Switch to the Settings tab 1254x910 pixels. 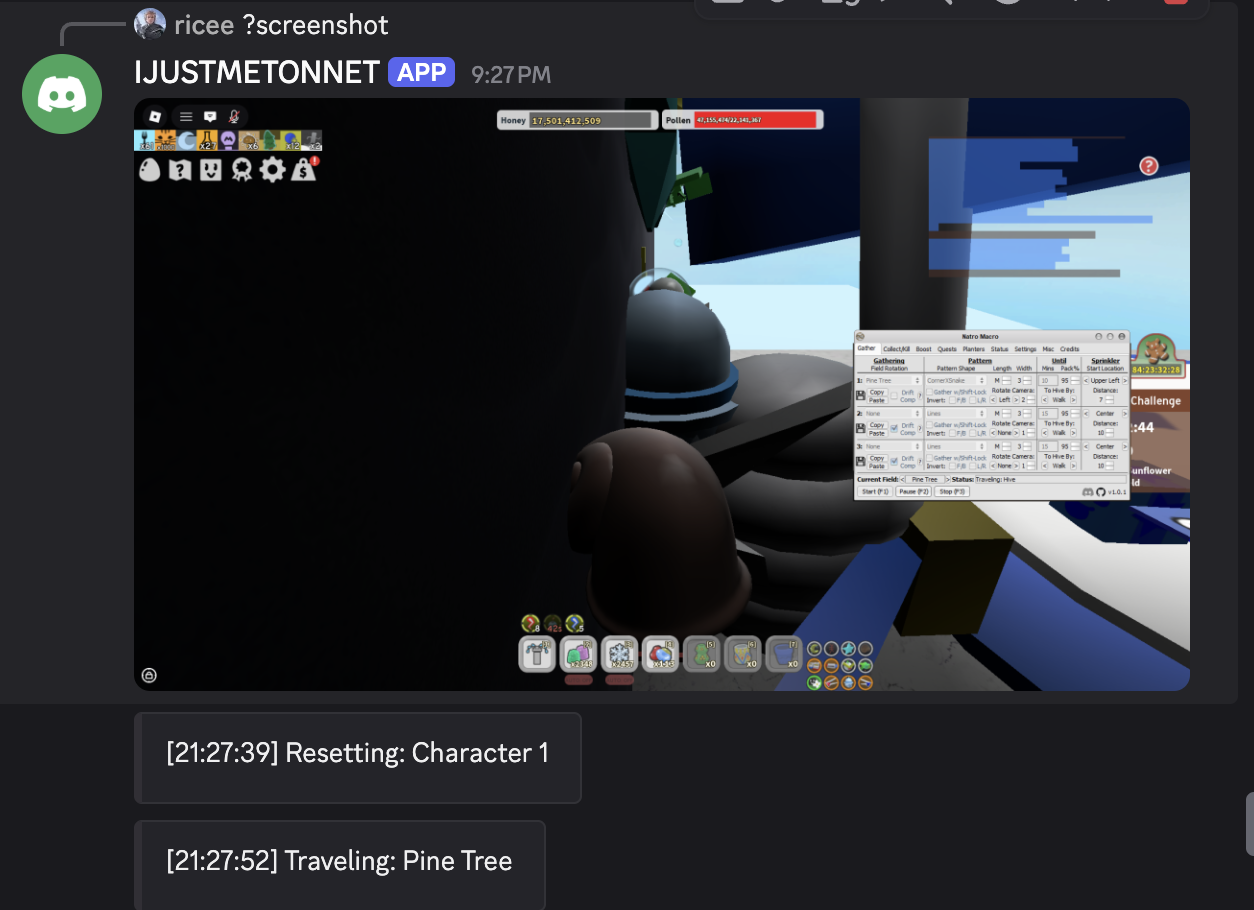click(x=1025, y=349)
